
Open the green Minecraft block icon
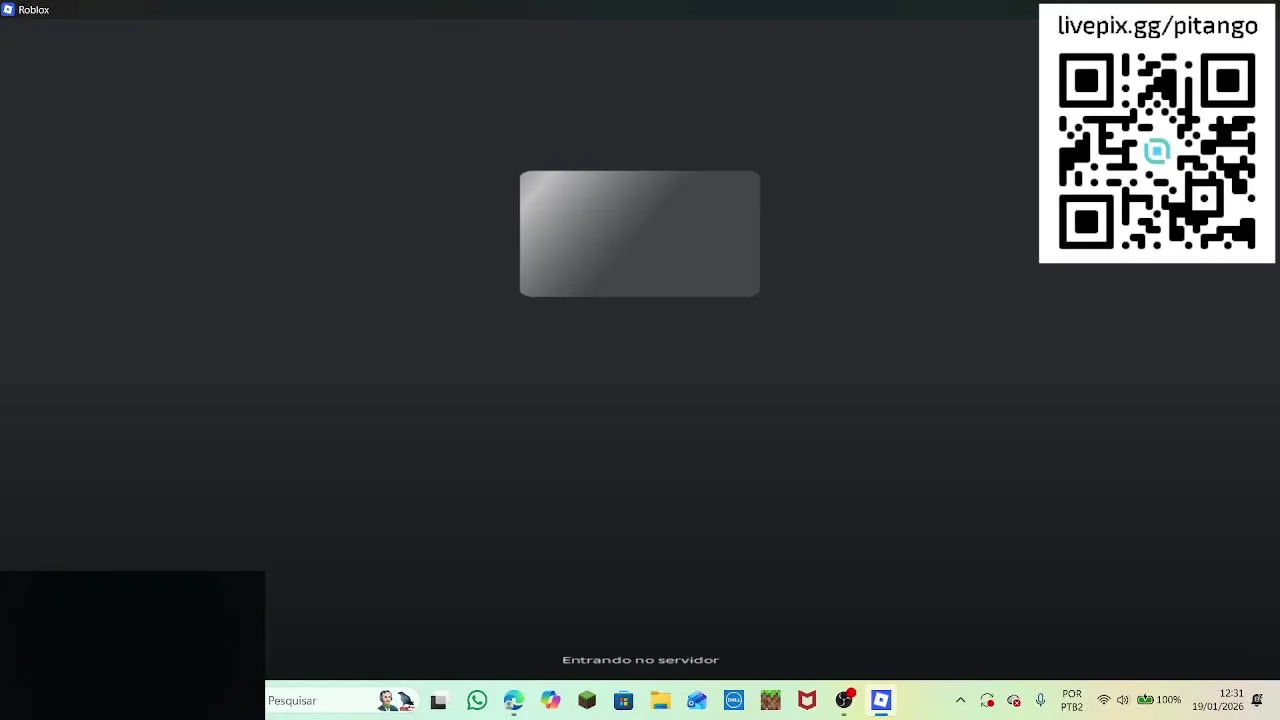point(587,701)
